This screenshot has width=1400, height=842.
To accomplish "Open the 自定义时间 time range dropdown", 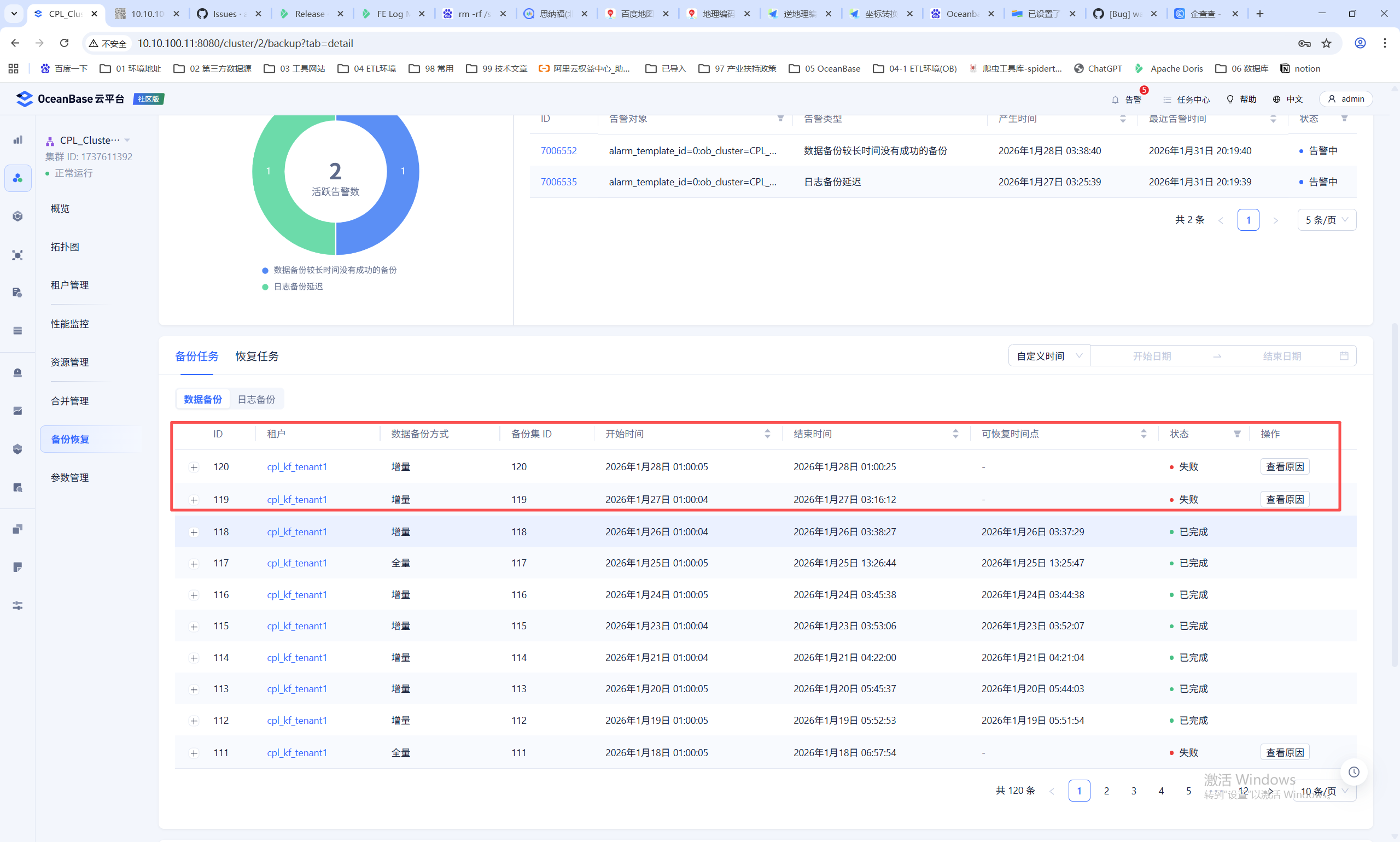I will (1048, 356).
